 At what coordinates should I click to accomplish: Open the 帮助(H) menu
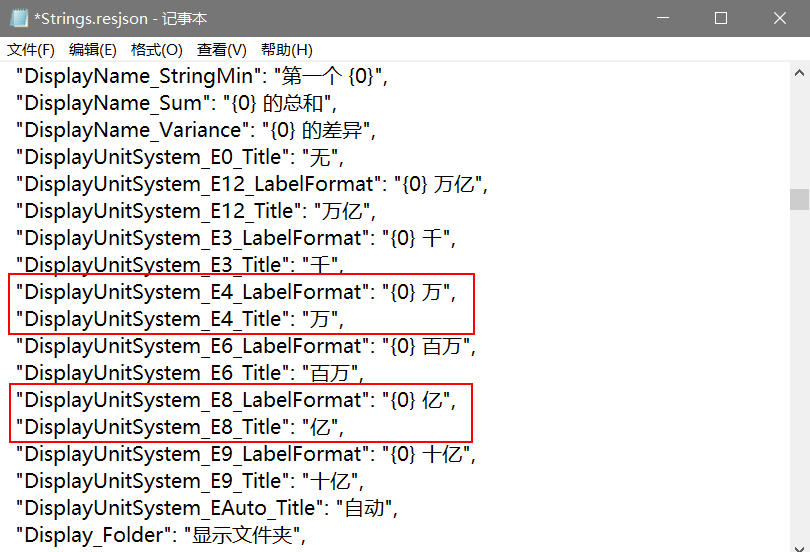[x=287, y=50]
